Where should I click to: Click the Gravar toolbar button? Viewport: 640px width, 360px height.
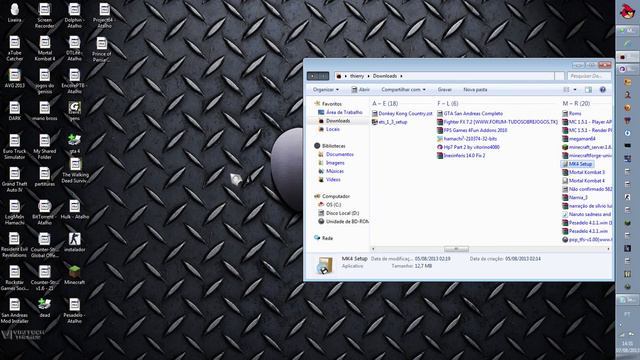444,89
